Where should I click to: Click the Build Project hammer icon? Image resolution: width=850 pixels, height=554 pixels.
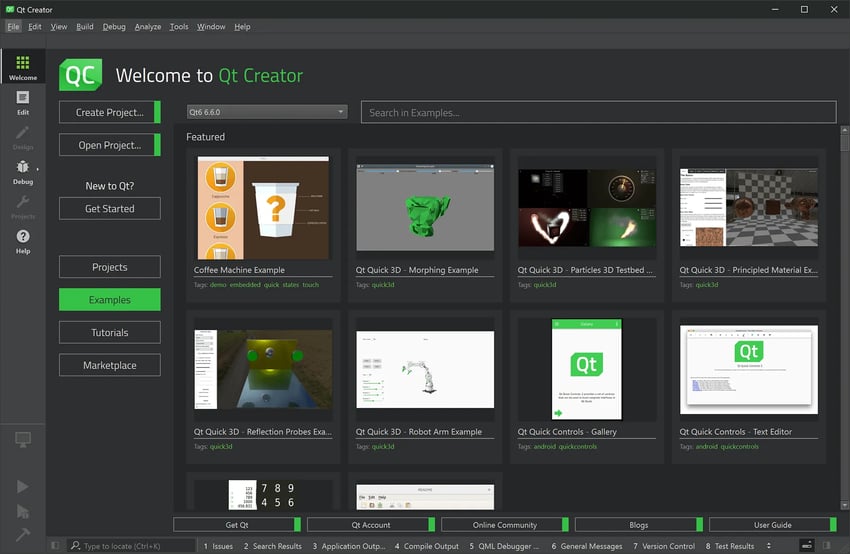22,534
